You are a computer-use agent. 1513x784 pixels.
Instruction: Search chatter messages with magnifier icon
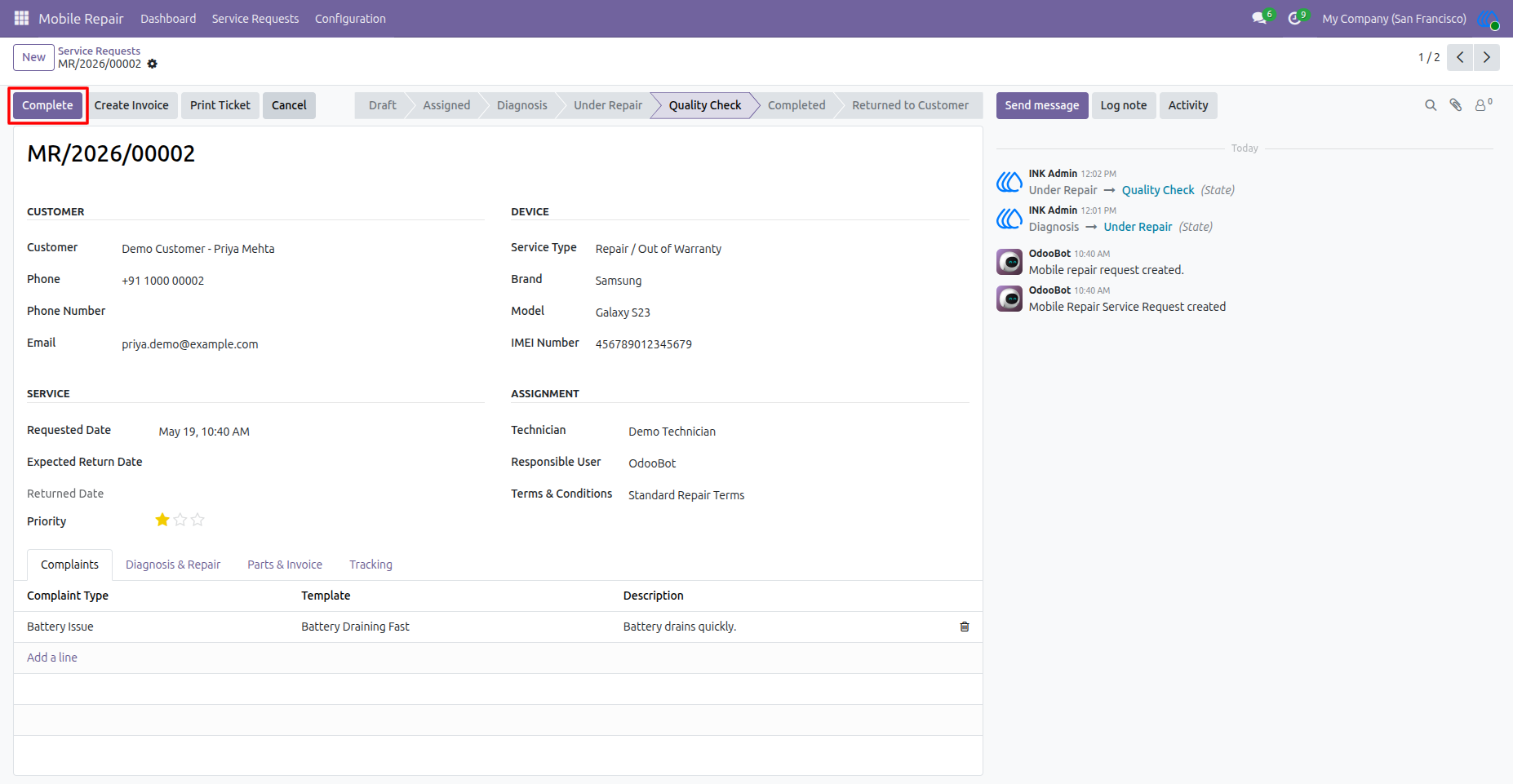click(1431, 105)
